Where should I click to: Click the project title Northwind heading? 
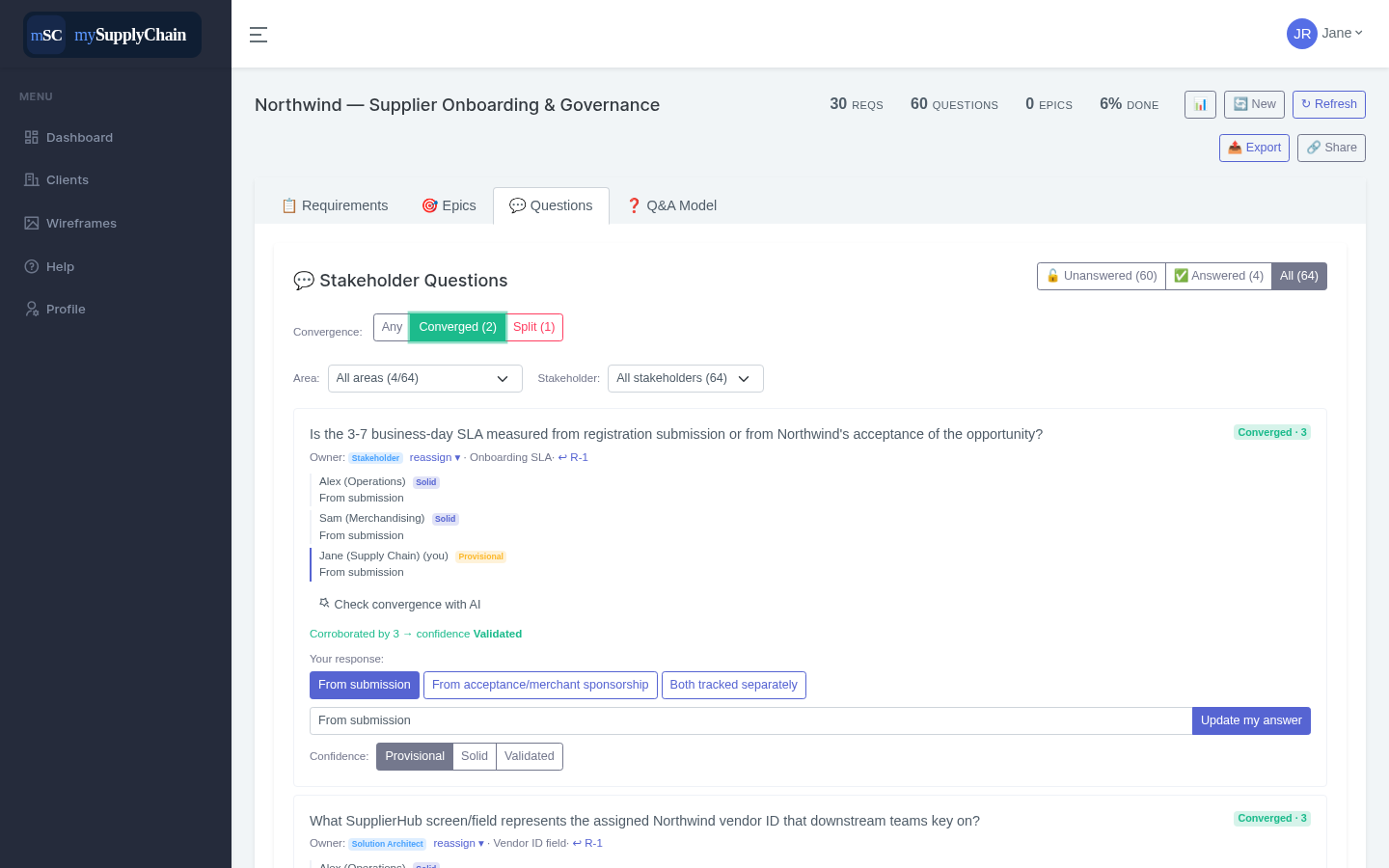tap(457, 105)
